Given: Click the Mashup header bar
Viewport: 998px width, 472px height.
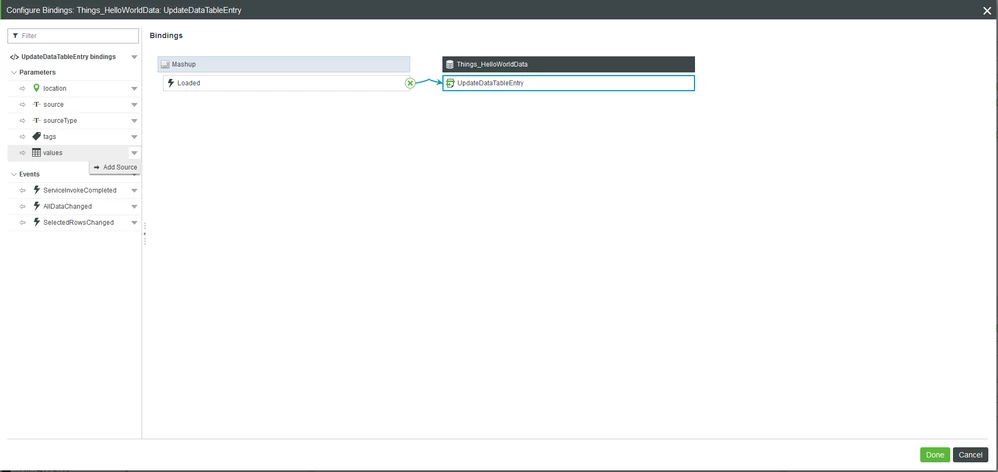Looking at the screenshot, I should tap(284, 64).
